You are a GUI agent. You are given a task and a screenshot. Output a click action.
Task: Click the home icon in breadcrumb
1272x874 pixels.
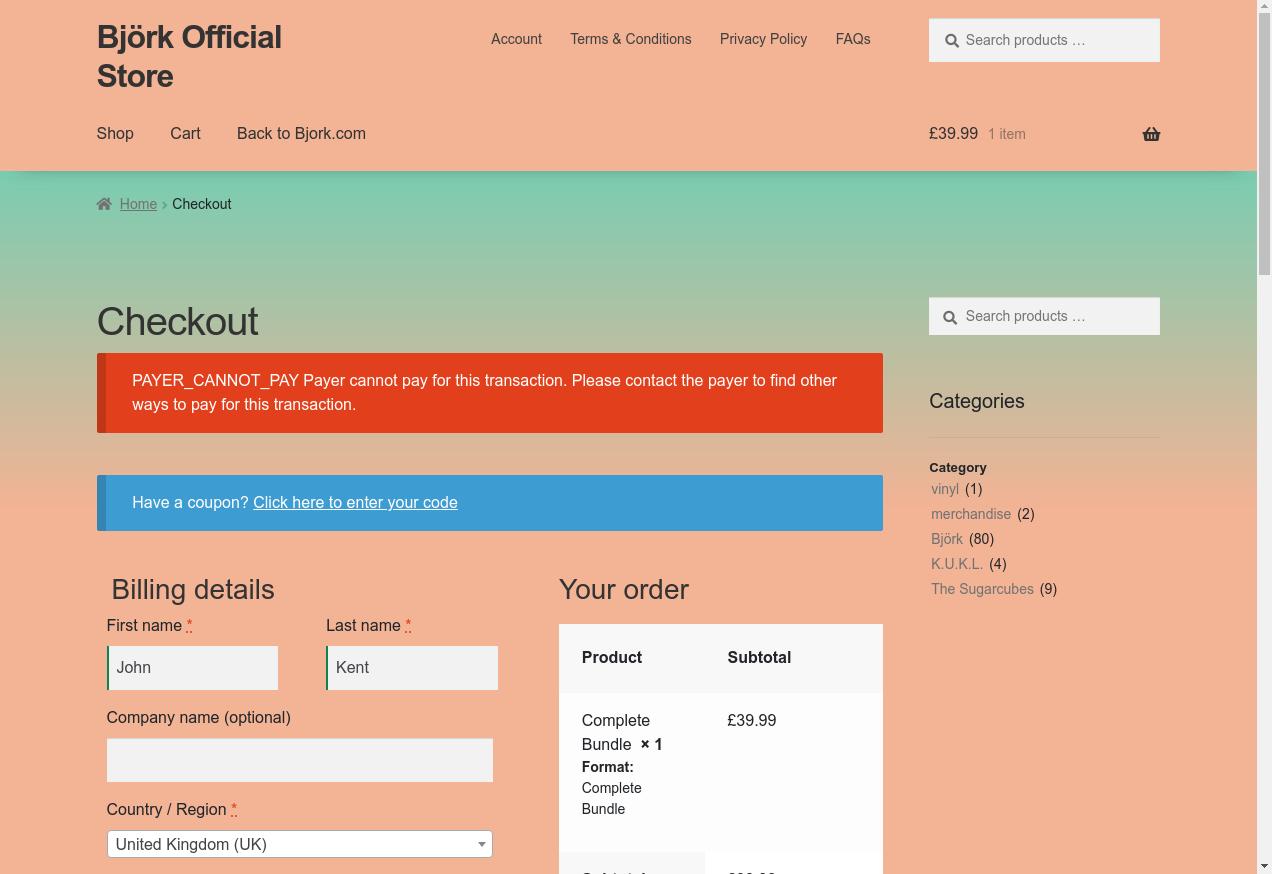point(104,204)
